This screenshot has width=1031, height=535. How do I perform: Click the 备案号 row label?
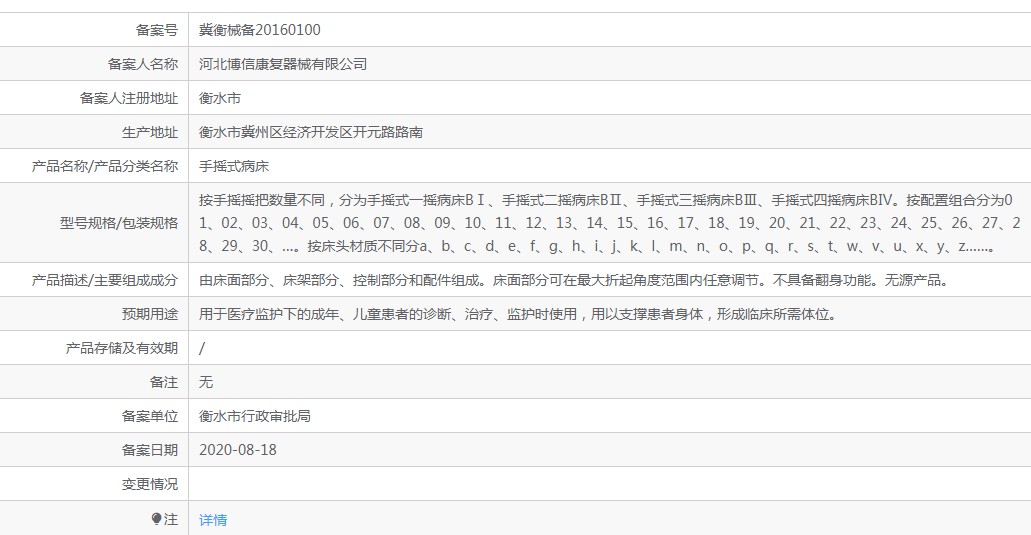156,30
